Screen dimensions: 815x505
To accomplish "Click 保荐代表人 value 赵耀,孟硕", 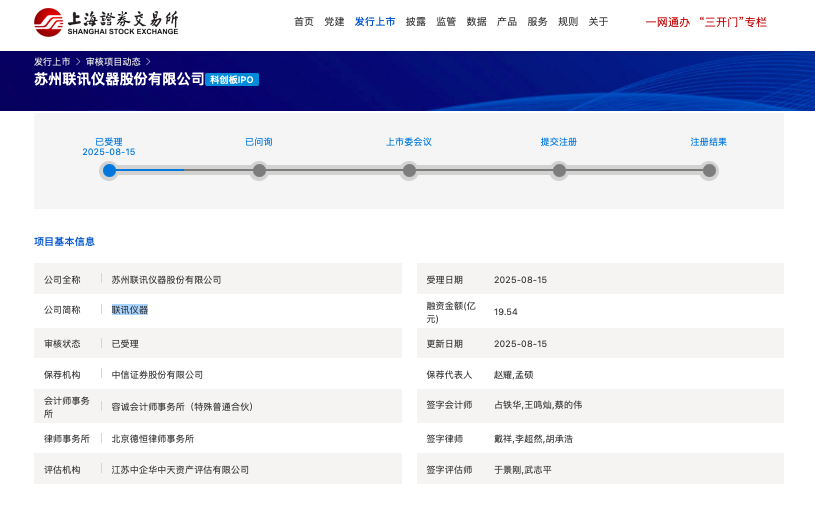I will point(514,375).
